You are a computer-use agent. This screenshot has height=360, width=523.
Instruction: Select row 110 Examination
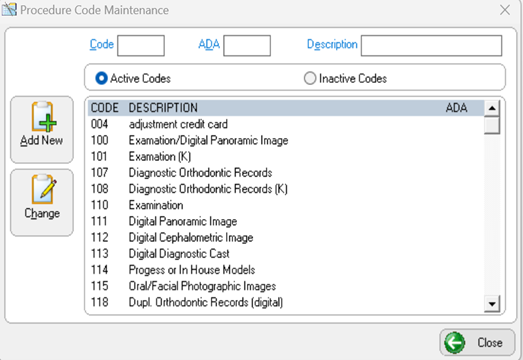click(286, 205)
